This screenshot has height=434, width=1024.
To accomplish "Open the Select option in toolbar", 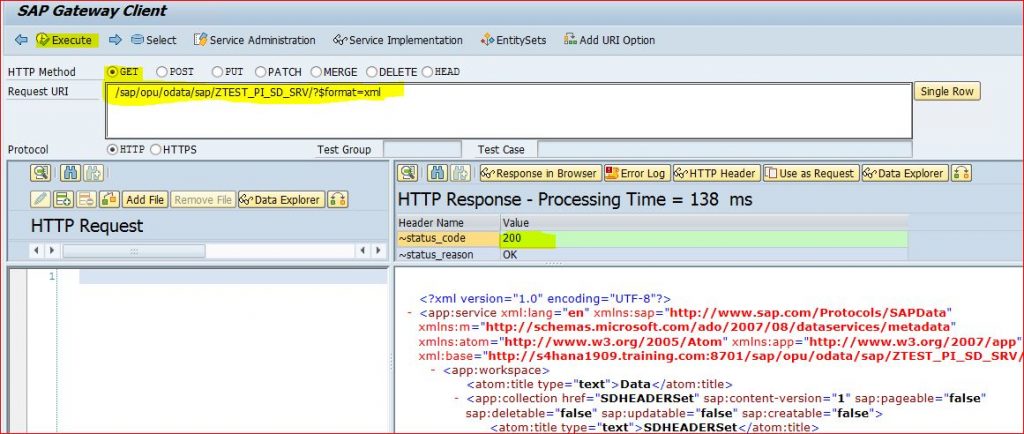I will 153,40.
